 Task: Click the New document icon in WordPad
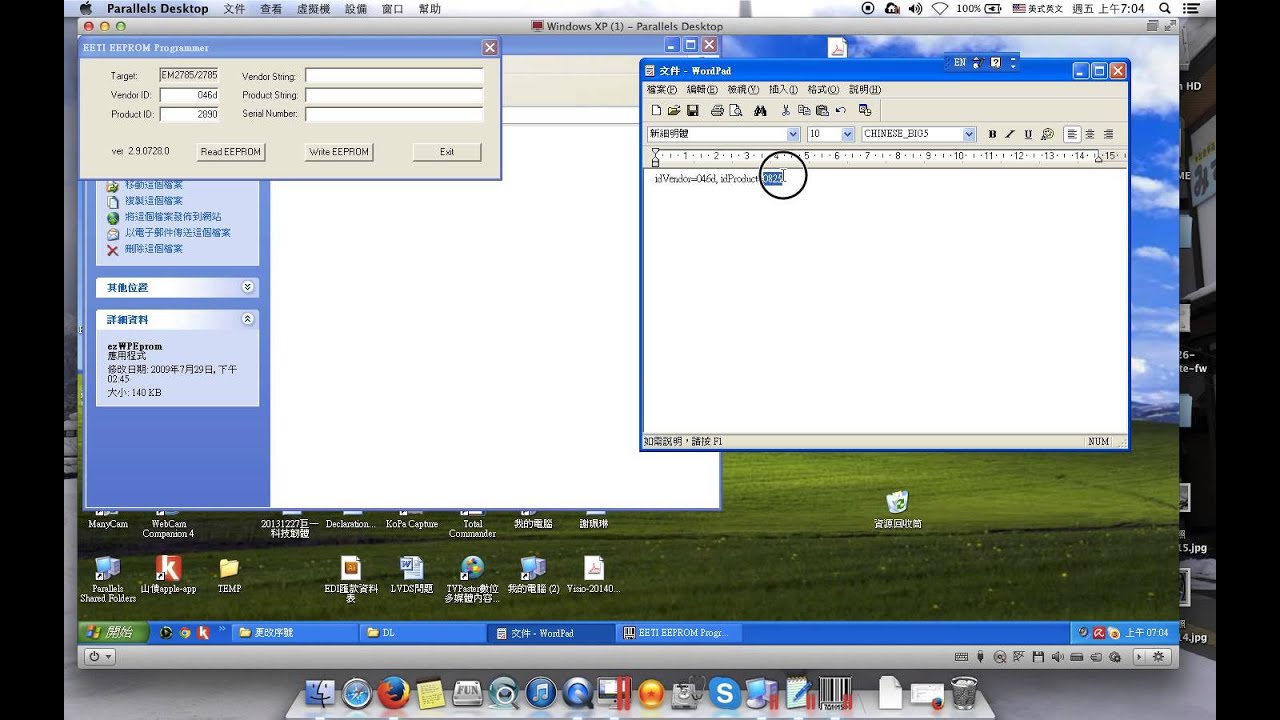(x=657, y=110)
